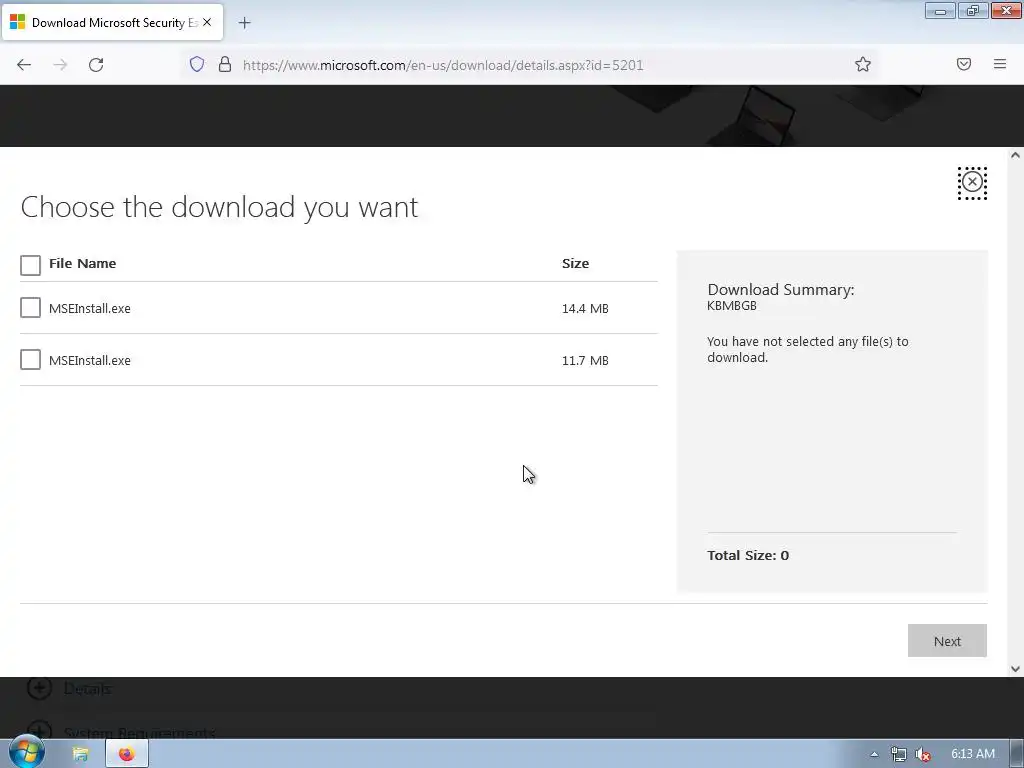Save page to Pocket
1024x768 pixels.
[x=964, y=64]
